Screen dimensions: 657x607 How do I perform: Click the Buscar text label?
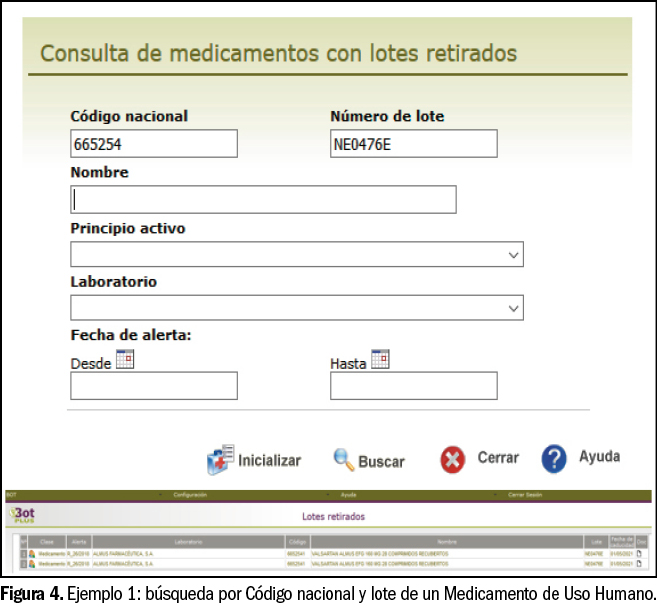381,461
